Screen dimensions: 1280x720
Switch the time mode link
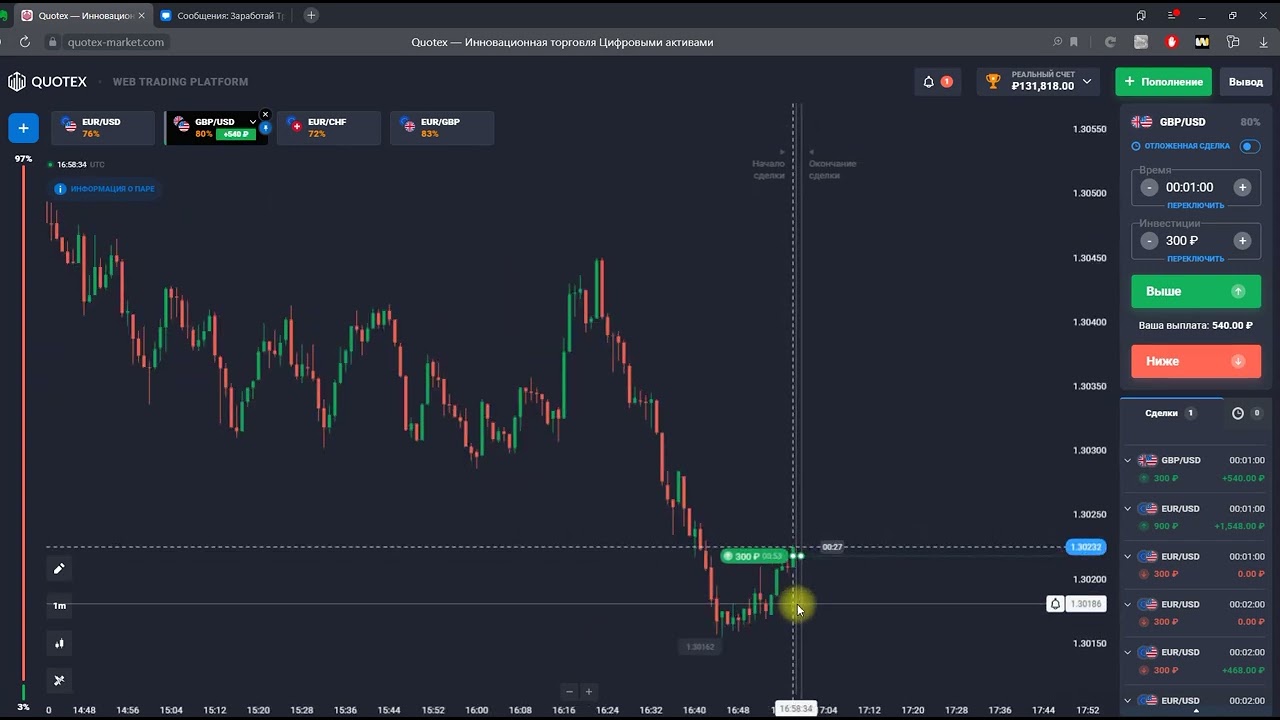tap(1195, 206)
